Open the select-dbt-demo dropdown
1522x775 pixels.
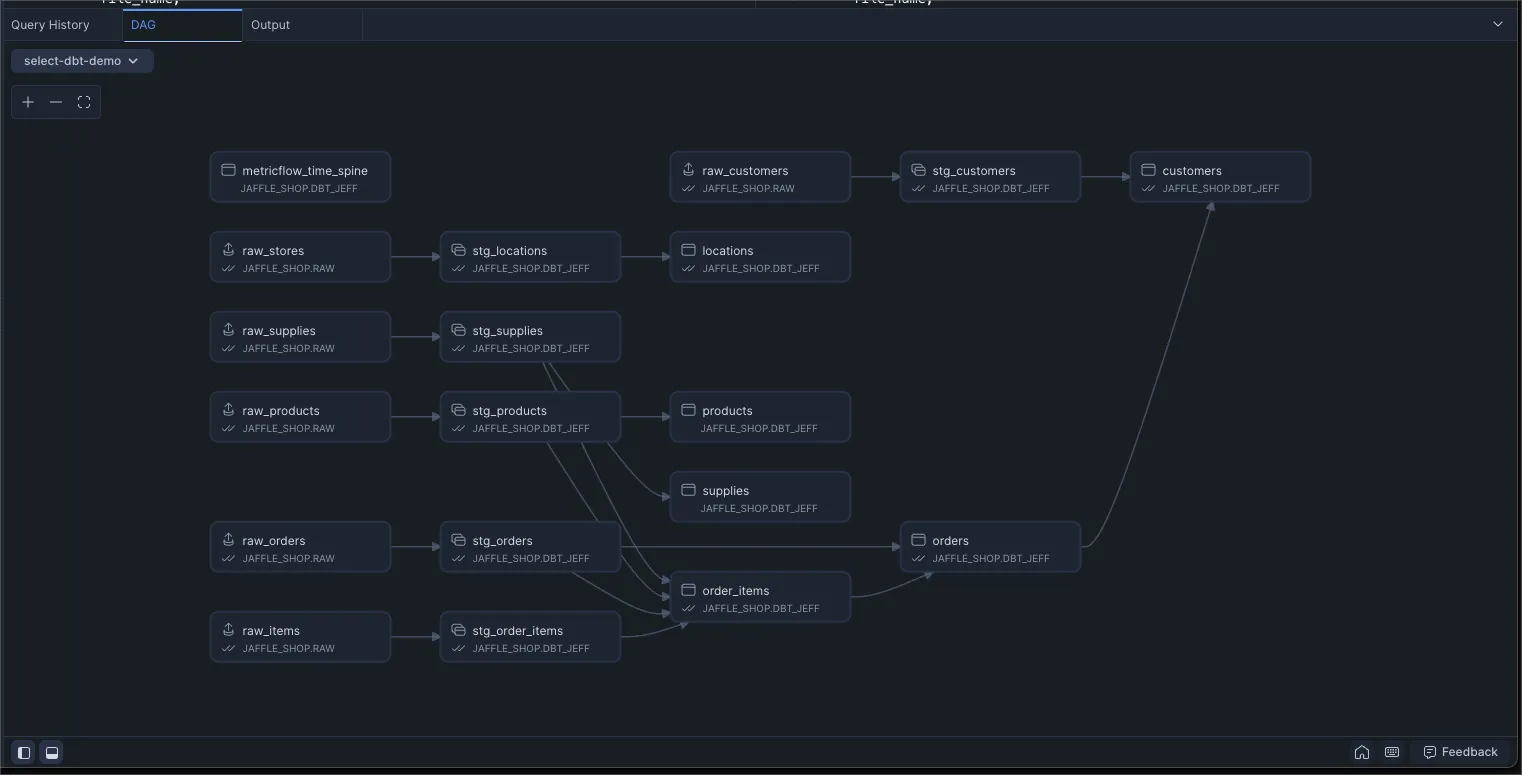[x=82, y=61]
